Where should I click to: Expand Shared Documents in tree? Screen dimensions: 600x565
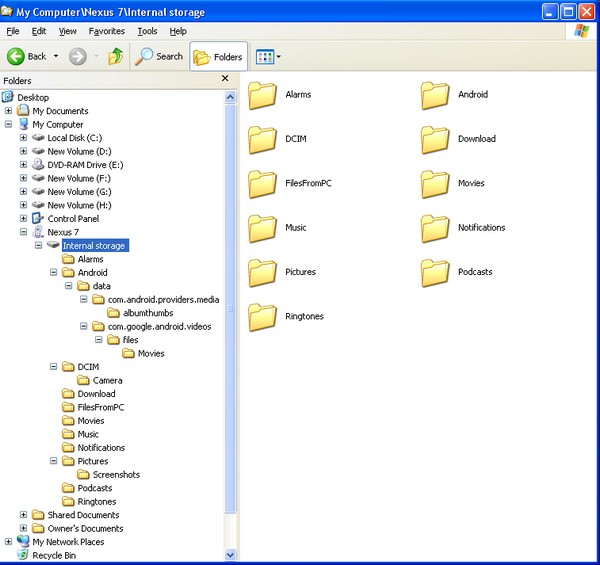point(23,515)
